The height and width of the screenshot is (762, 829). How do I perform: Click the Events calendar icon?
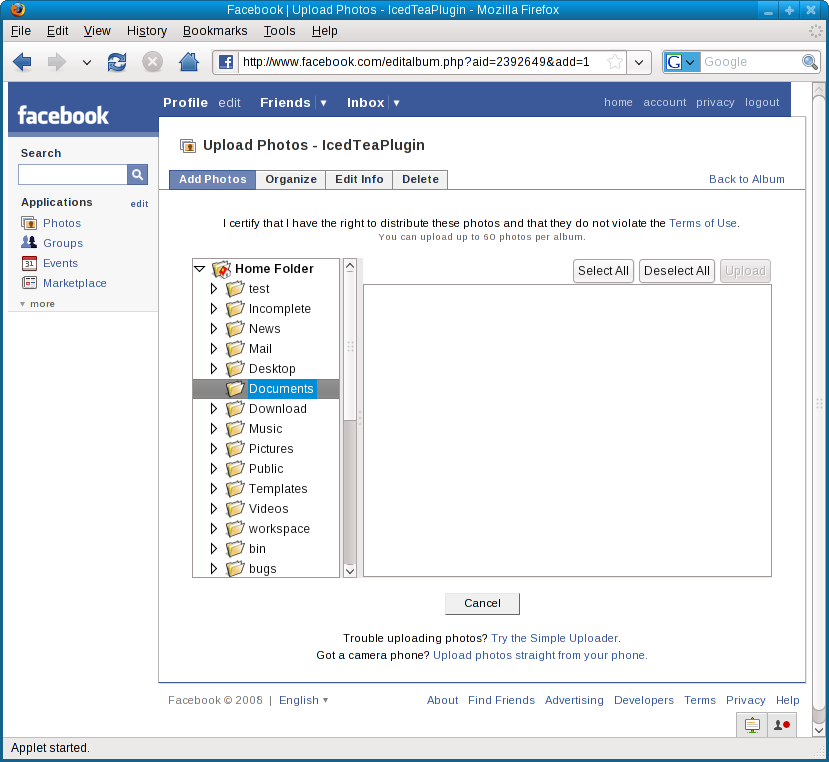click(29, 263)
